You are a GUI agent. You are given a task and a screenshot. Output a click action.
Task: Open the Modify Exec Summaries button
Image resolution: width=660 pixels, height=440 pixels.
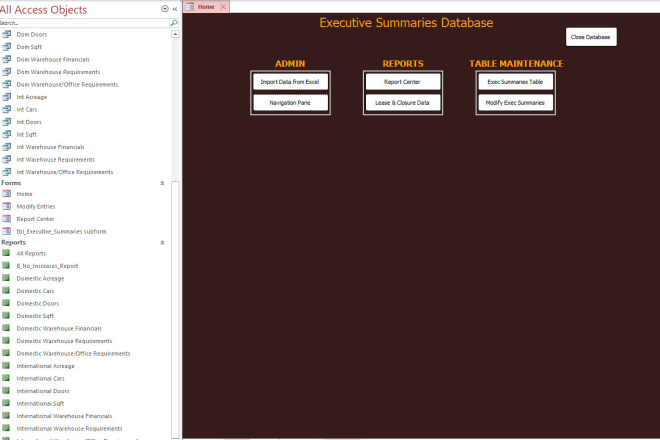pos(515,103)
